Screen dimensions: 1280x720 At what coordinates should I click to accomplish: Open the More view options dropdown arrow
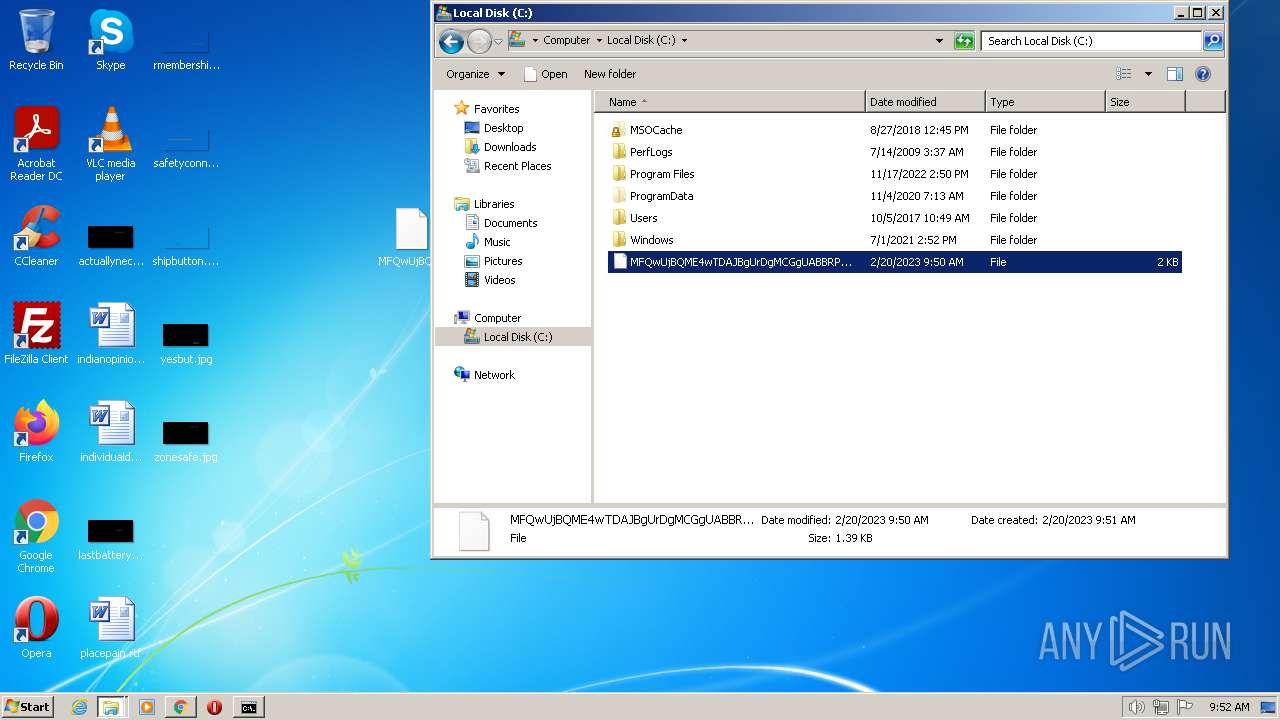tap(1148, 74)
